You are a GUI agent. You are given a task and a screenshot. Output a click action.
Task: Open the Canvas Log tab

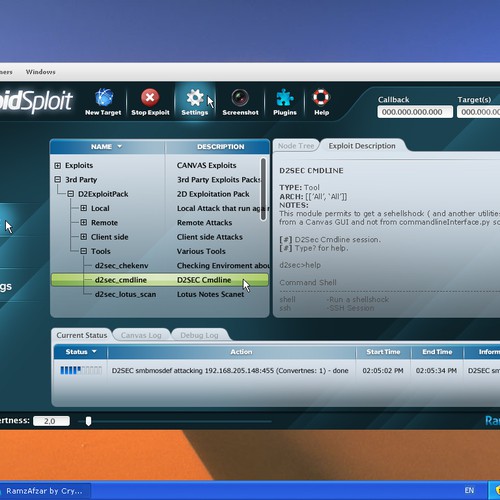(x=141, y=335)
